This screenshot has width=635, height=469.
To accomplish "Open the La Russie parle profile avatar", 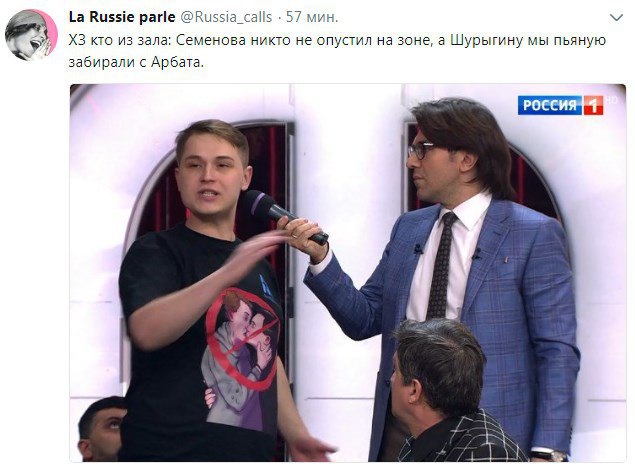I will click(x=31, y=35).
